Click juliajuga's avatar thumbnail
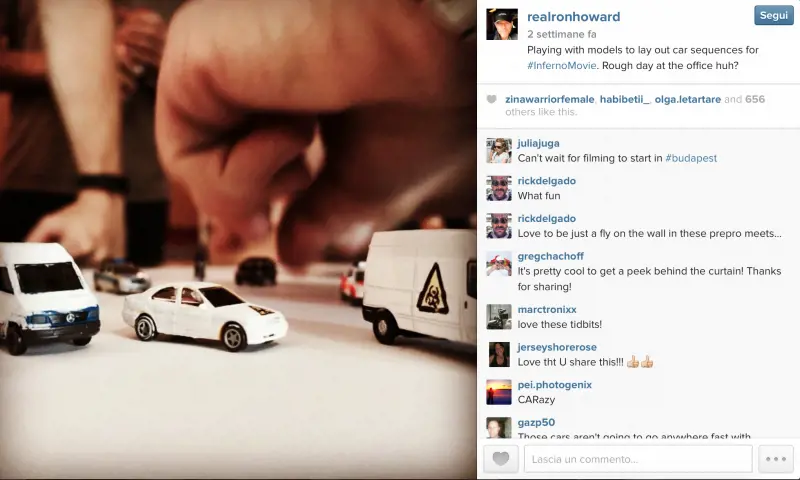Viewport: 800px width, 480px height. click(x=498, y=150)
